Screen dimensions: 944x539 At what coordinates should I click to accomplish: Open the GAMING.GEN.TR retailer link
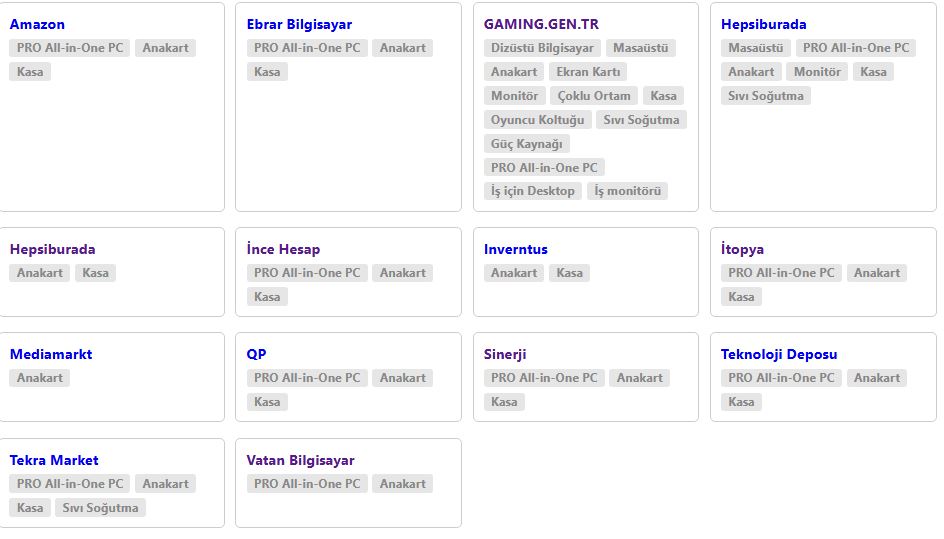tap(541, 24)
